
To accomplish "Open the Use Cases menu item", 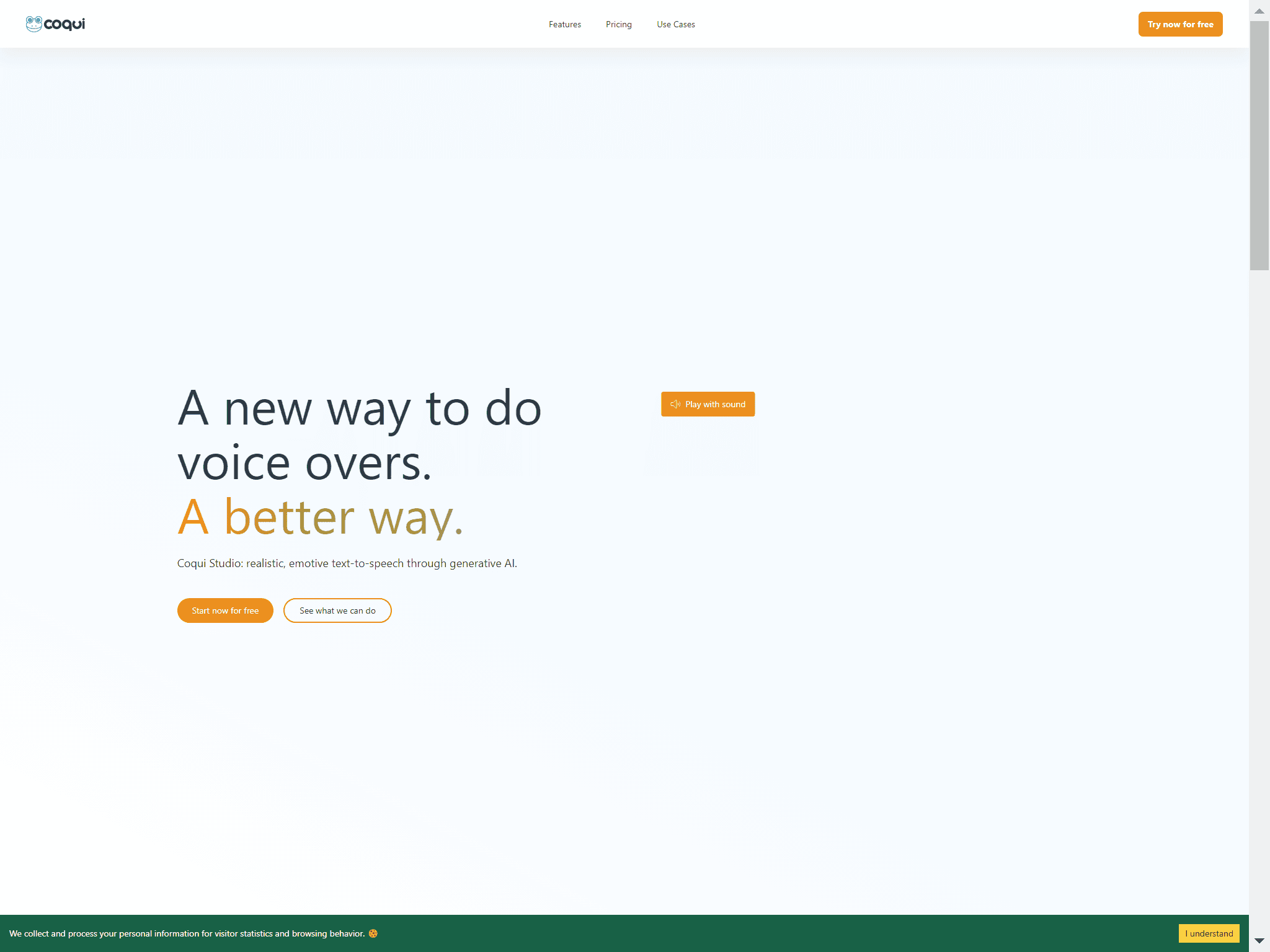I will [676, 24].
